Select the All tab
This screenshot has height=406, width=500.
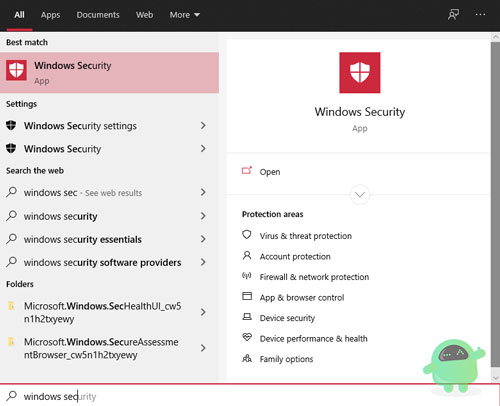pyautogui.click(x=19, y=15)
